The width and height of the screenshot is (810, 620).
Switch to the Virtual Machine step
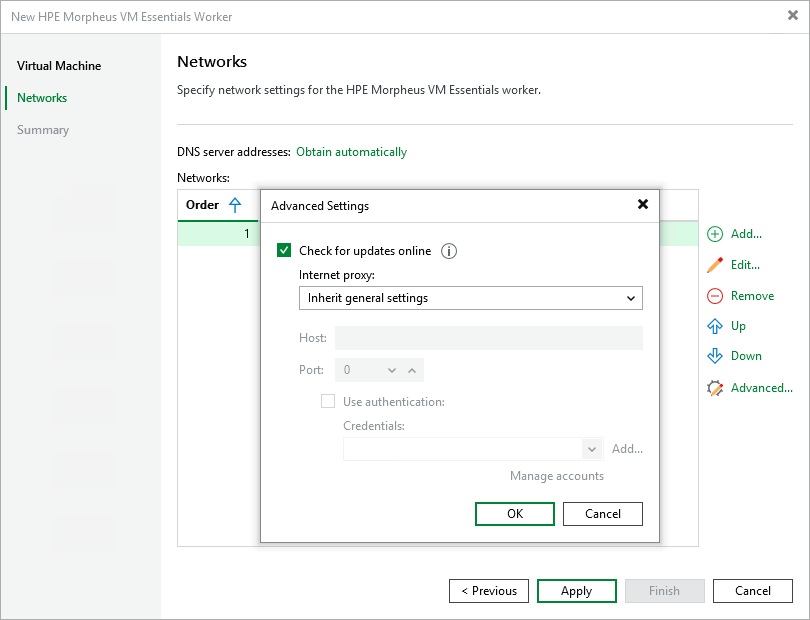[x=59, y=66]
